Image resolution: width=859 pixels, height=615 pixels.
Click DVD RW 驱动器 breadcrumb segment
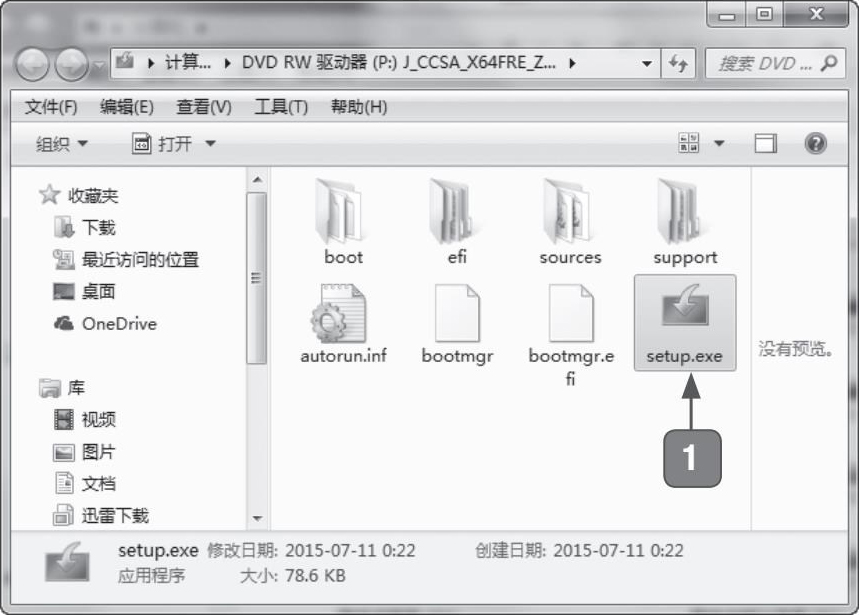pyautogui.click(x=398, y=63)
